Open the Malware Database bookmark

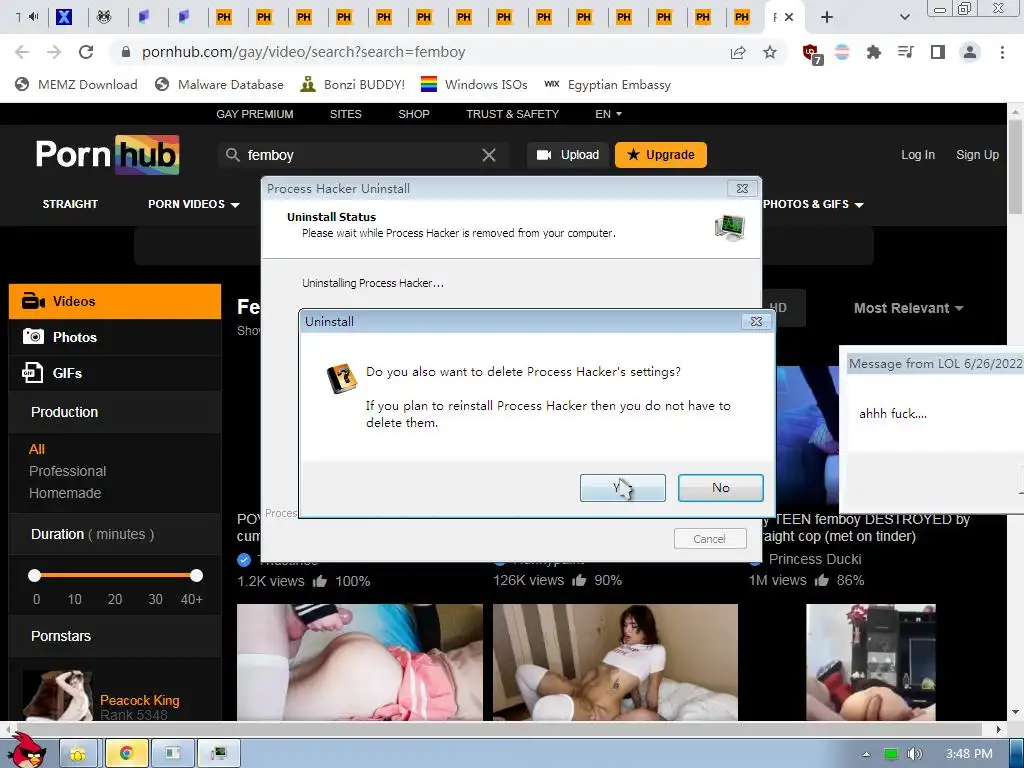(x=219, y=85)
